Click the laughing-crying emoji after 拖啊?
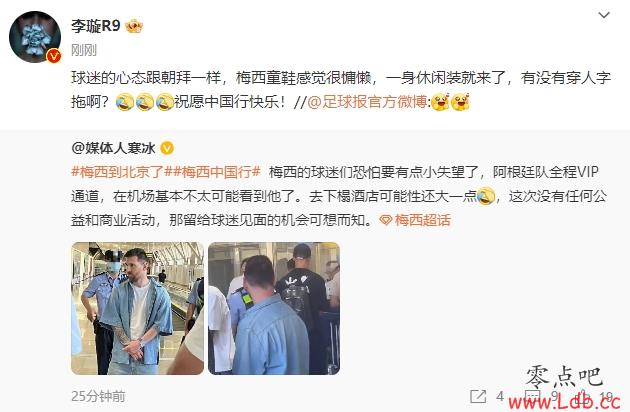This screenshot has width=630, height=412. 125,102
